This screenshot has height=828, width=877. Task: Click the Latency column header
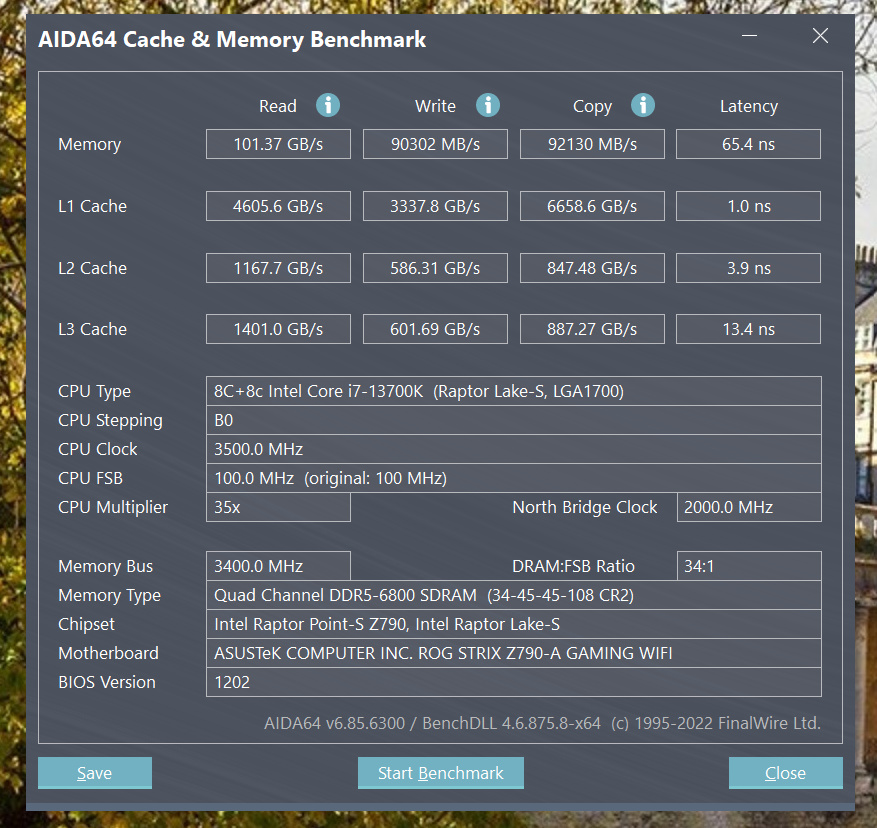click(x=749, y=106)
